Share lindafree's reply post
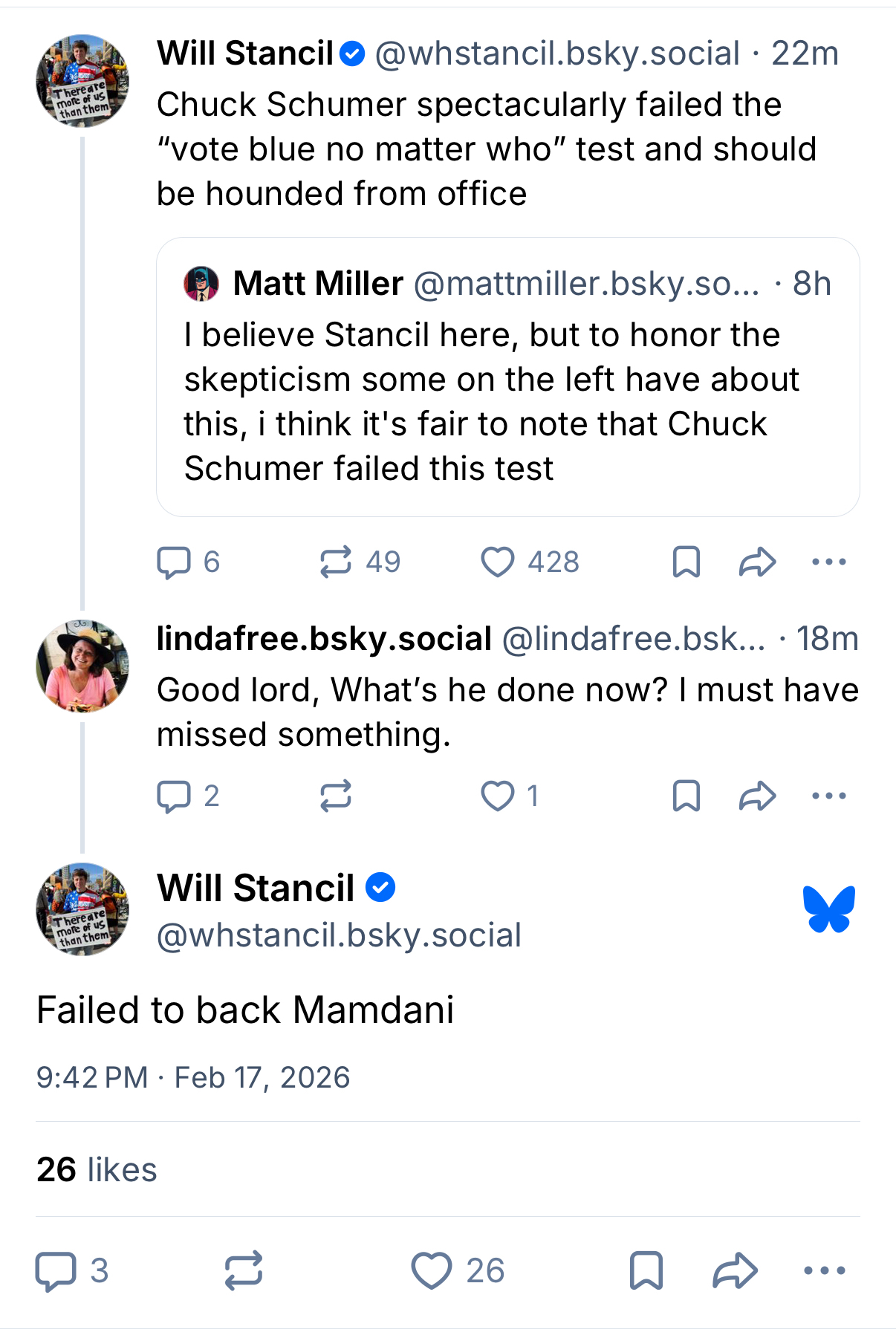Screen dimensions: 896x1338 (757, 796)
